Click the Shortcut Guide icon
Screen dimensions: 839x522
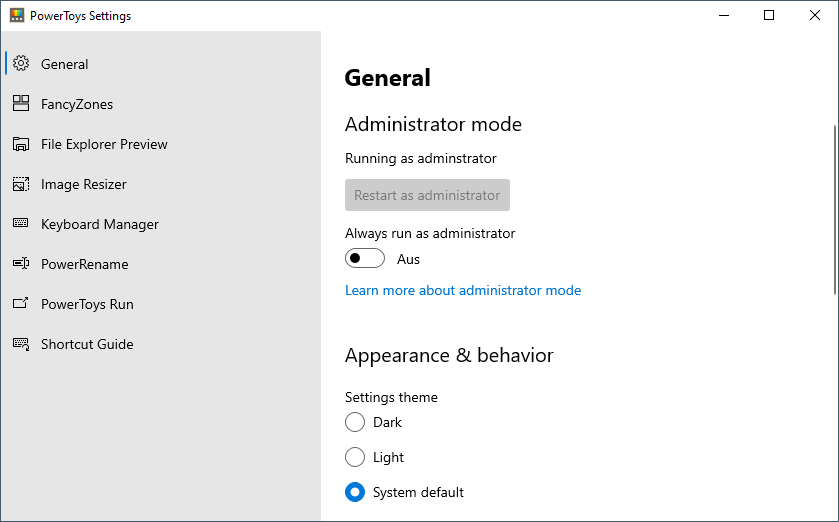(x=21, y=344)
